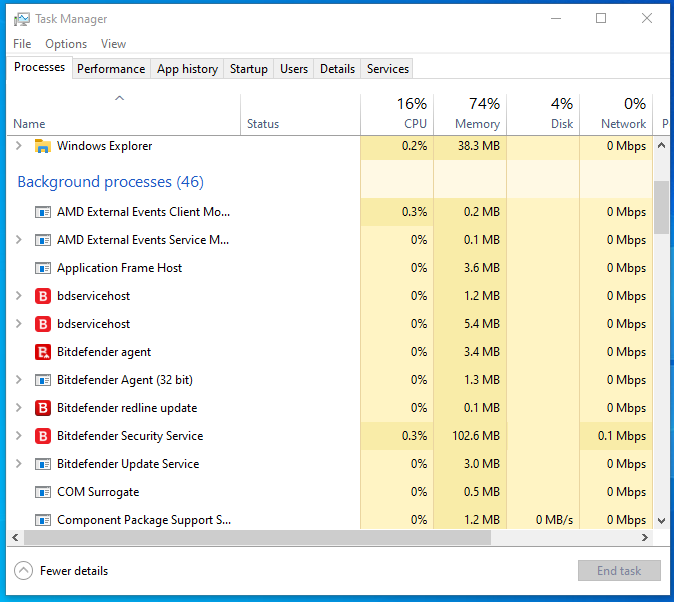Expand the Bitdefender Update Service entry

18,464
